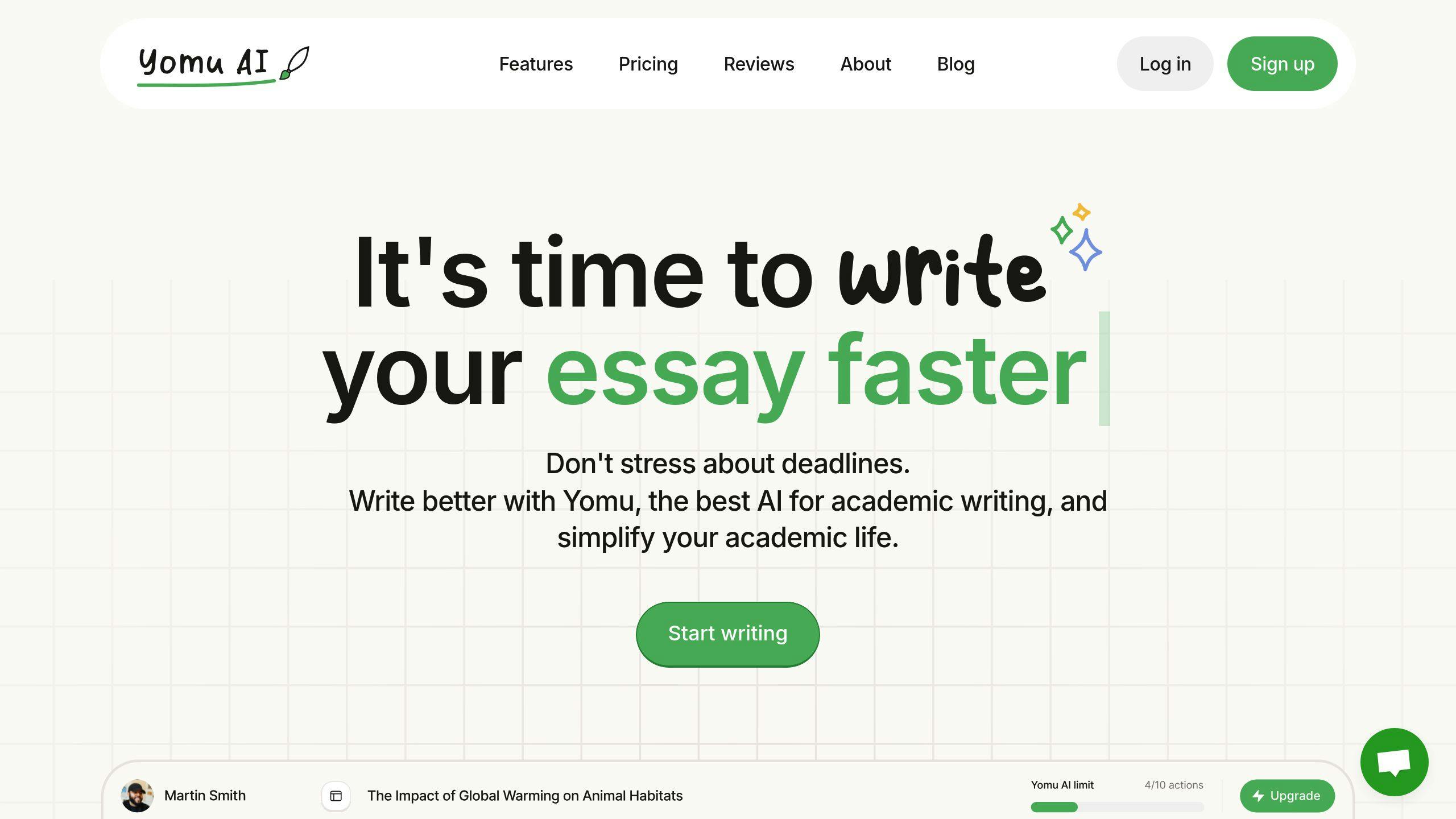Select the Pricing navigation tab
Viewport: 1456px width, 819px height.
648,63
